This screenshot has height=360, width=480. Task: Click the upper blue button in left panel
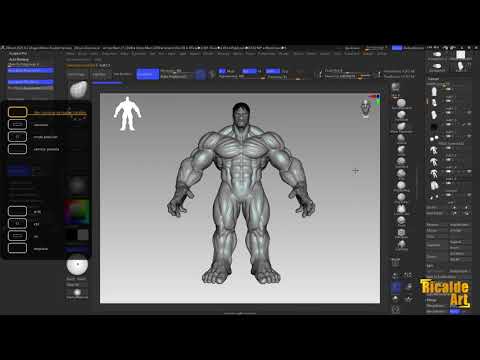click(x=30, y=70)
